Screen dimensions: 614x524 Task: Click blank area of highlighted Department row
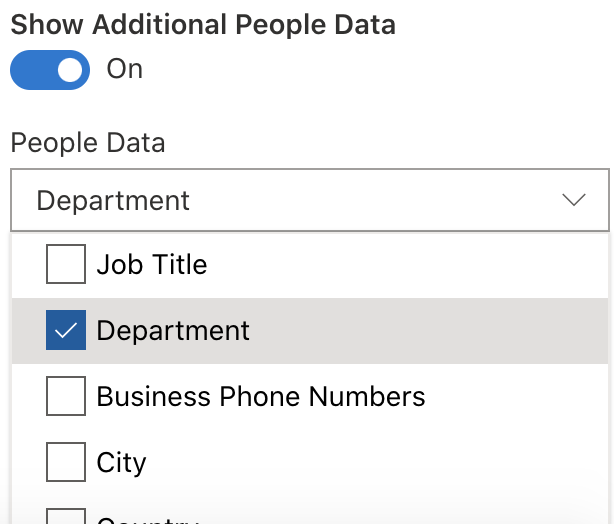pyautogui.click(x=430, y=331)
